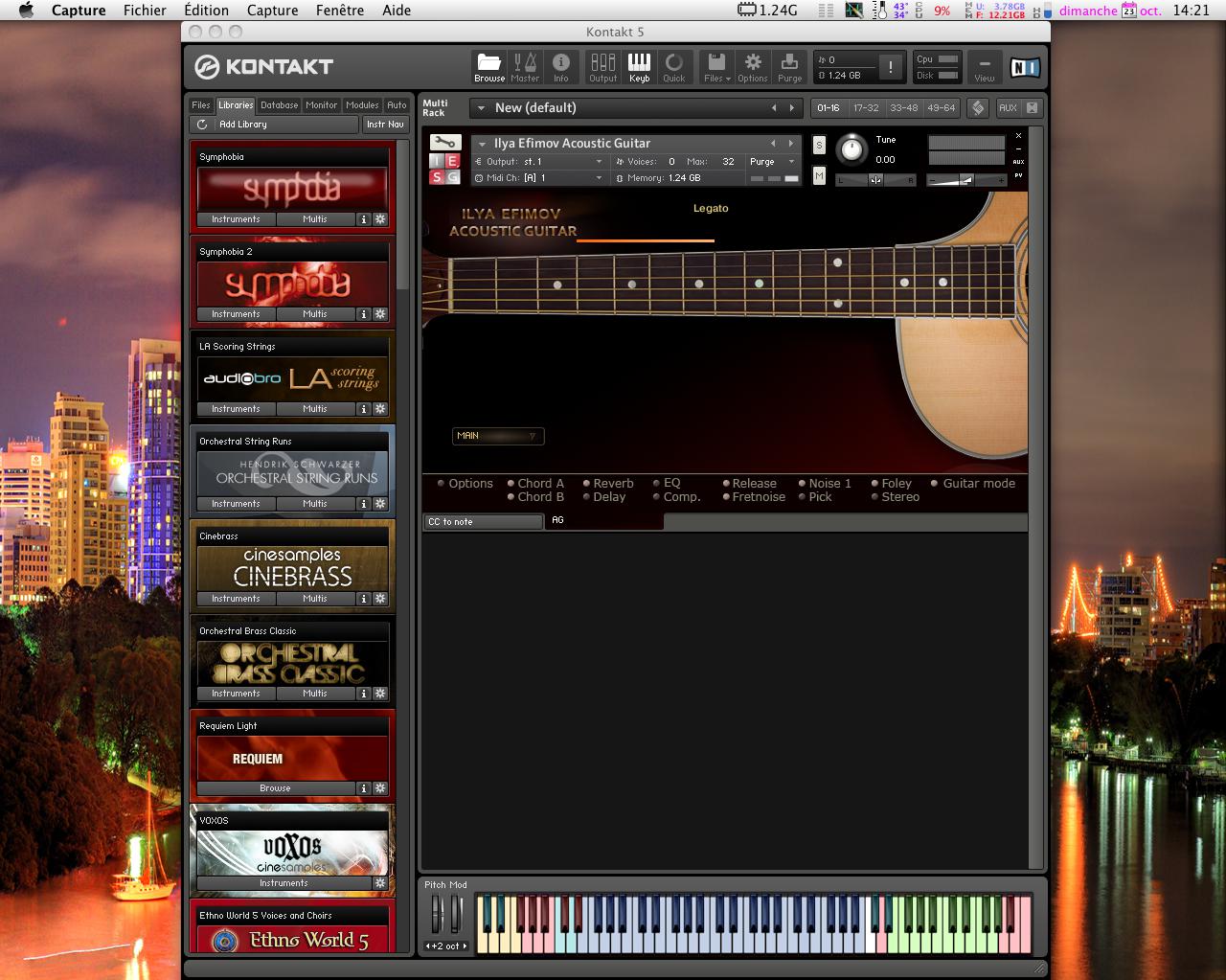The height and width of the screenshot is (980, 1226).
Task: Open the Fenêtre menu in menu bar
Action: click(x=340, y=11)
